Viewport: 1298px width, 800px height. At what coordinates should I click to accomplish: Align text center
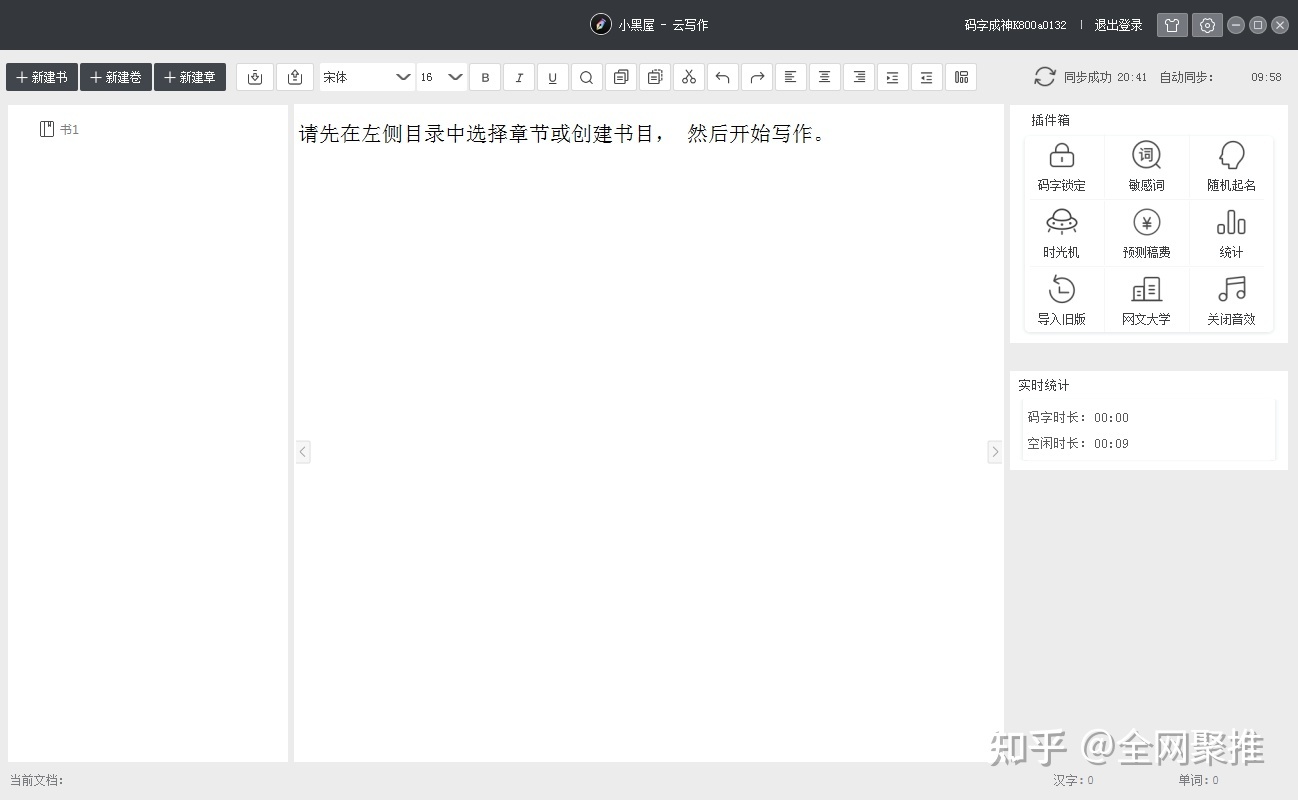[825, 77]
